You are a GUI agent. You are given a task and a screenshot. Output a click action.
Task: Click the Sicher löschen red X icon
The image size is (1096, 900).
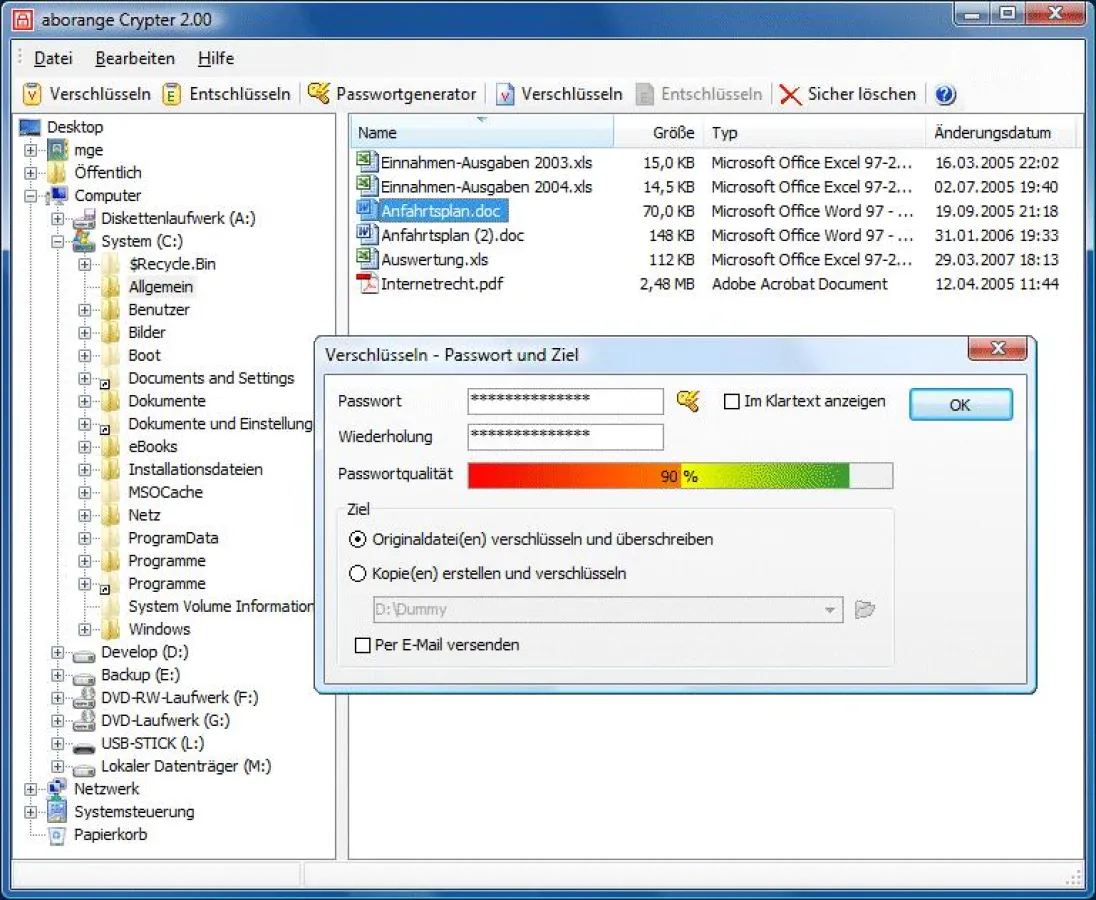tap(791, 94)
